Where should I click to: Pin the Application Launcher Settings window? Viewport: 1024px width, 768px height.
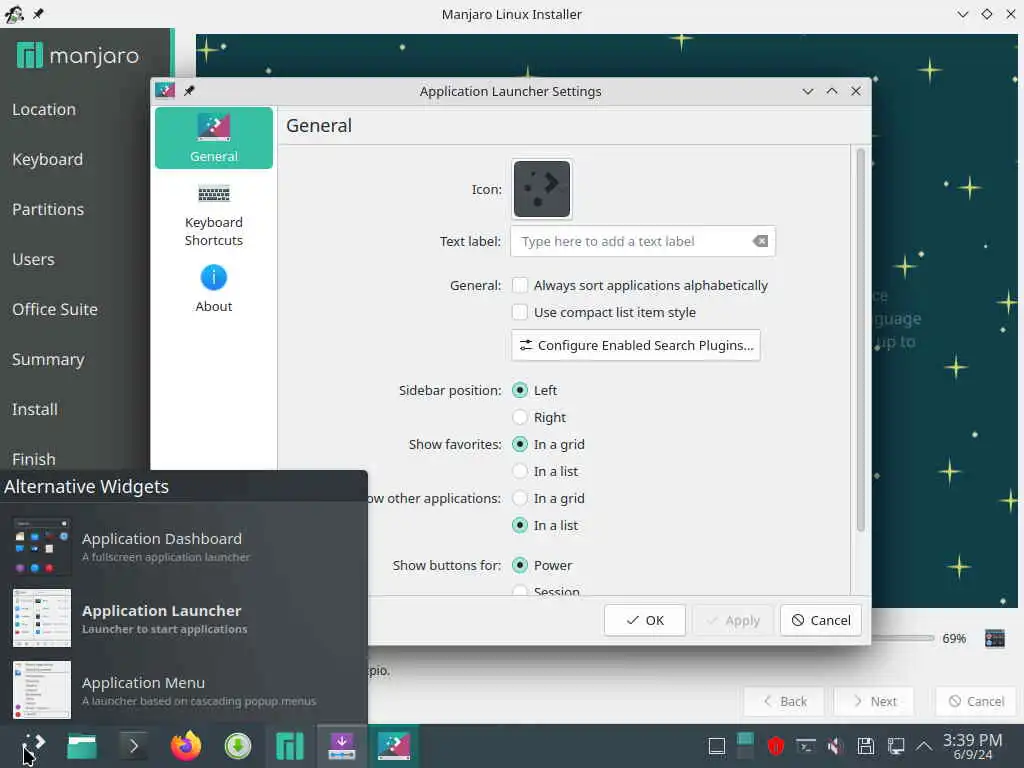pos(189,91)
